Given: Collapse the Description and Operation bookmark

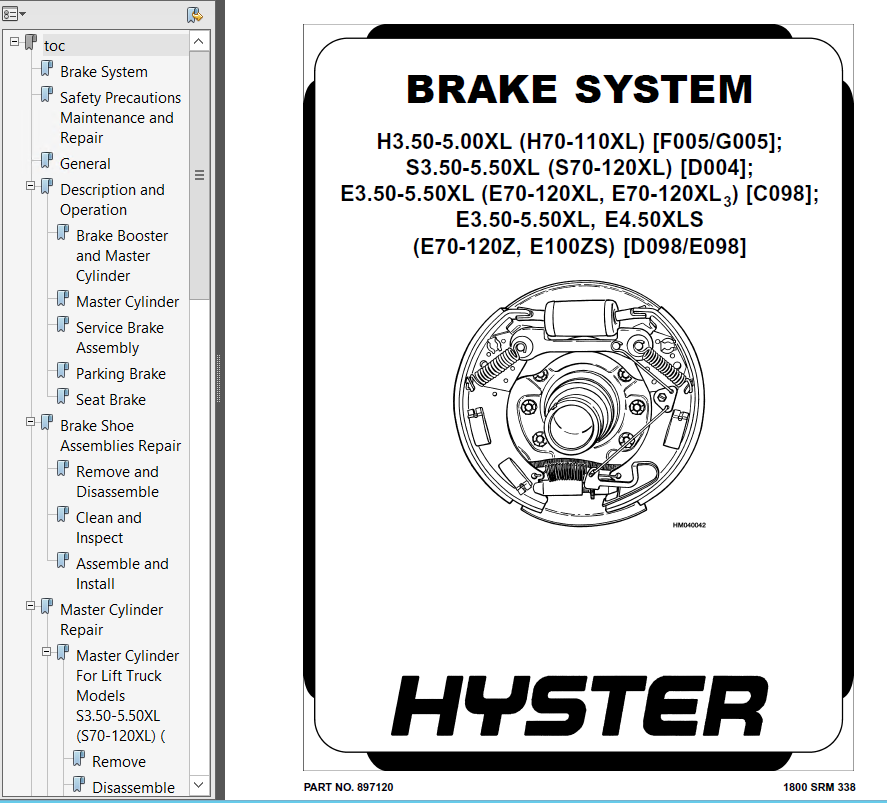Looking at the screenshot, I should click(x=31, y=185).
